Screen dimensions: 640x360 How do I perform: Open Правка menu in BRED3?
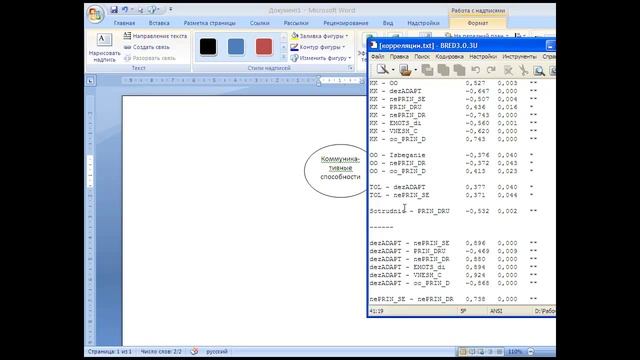pos(399,56)
